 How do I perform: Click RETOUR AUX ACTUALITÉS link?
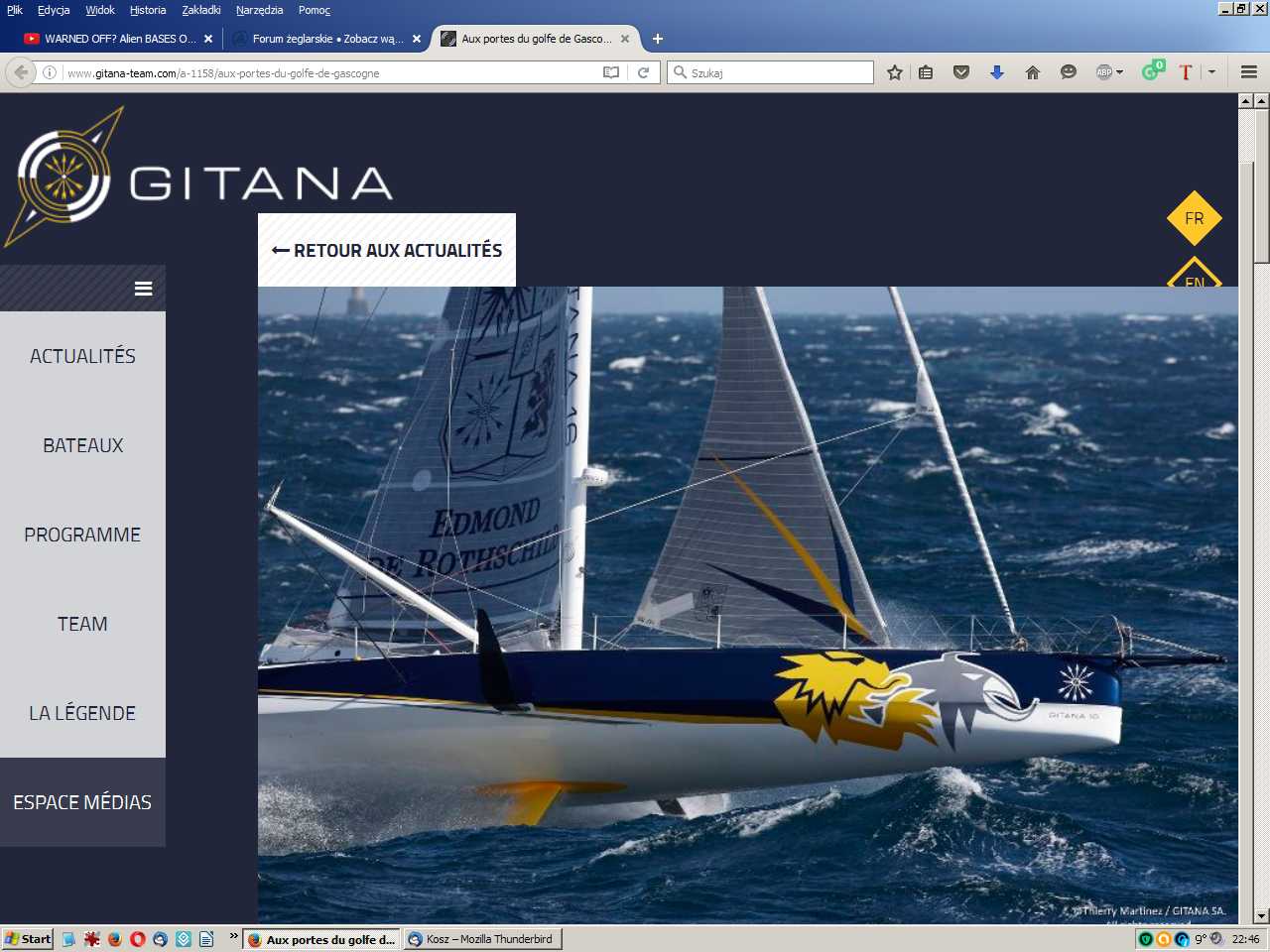pyautogui.click(x=387, y=250)
